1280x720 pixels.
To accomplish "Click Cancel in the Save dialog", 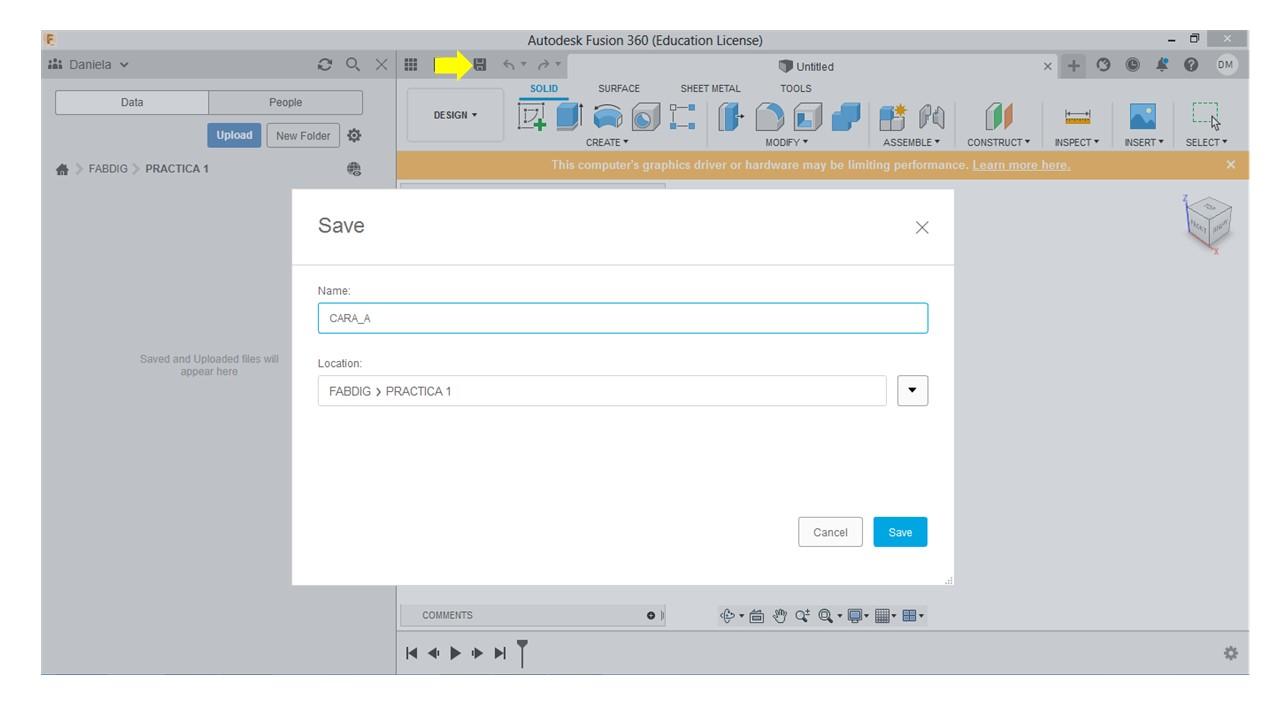I will (x=830, y=532).
